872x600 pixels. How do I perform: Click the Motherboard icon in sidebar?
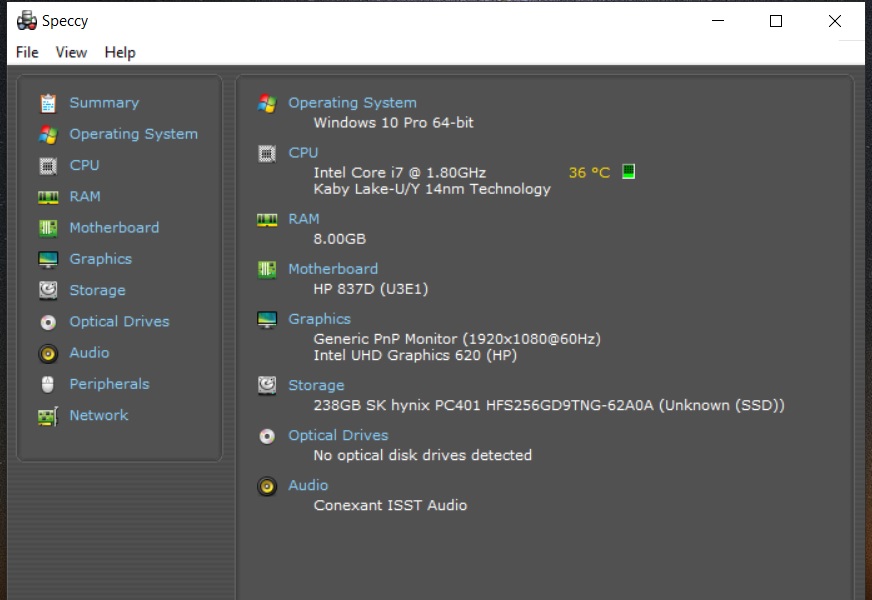(48, 228)
